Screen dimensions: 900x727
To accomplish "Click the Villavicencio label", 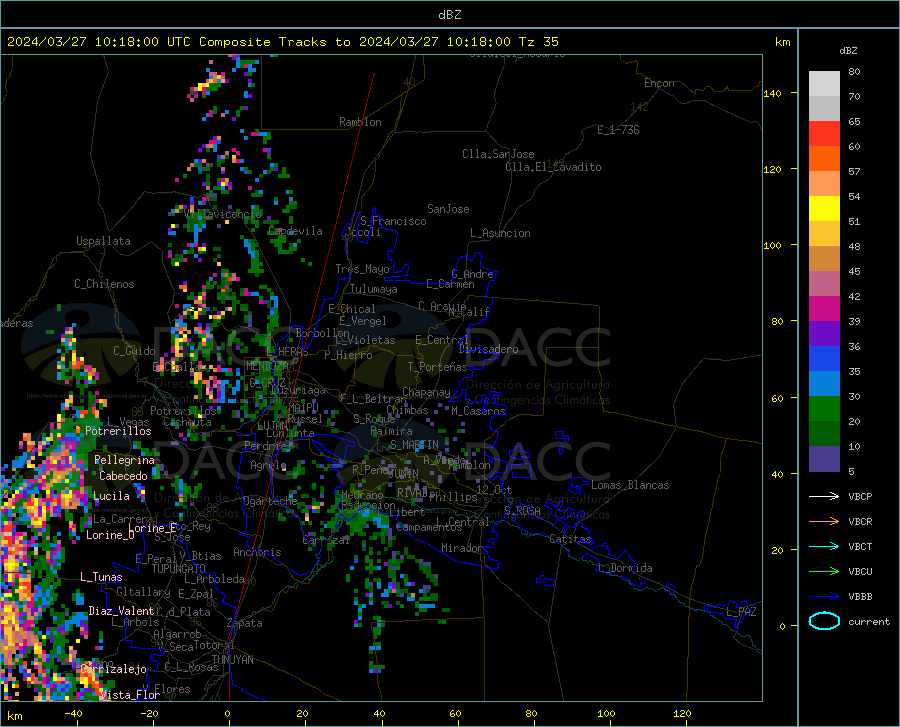I will pyautogui.click(x=223, y=214).
